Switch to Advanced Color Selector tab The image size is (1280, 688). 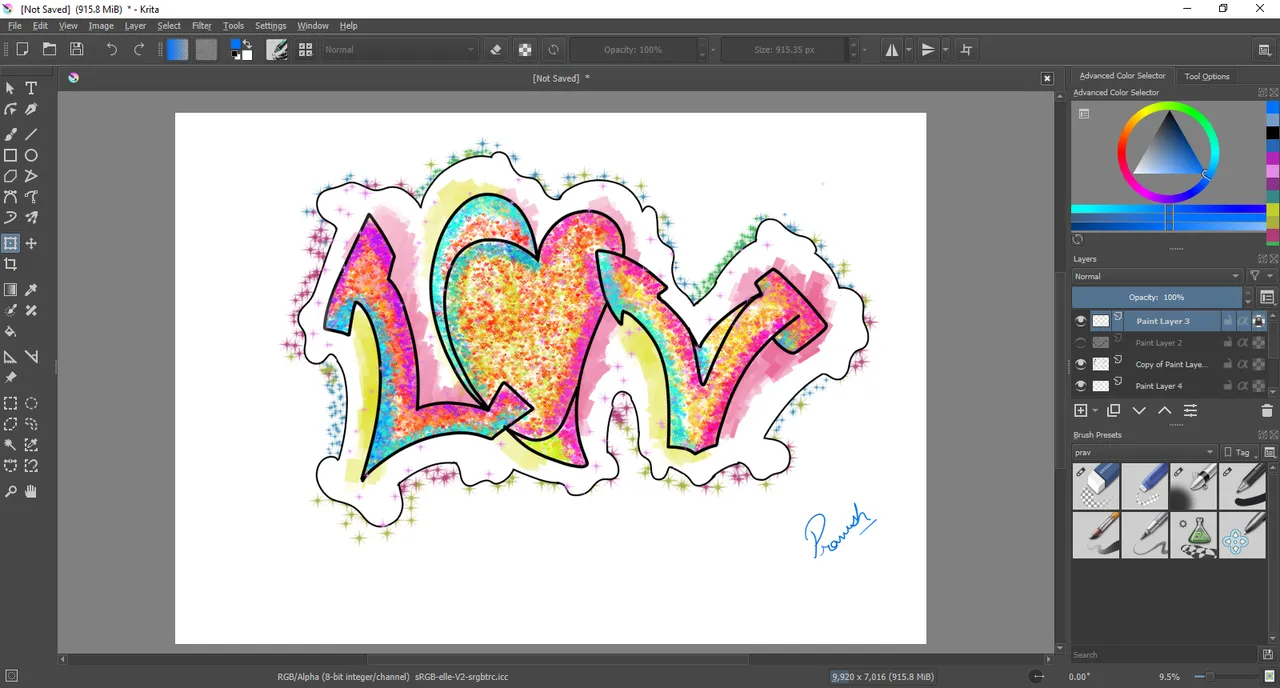point(1122,76)
